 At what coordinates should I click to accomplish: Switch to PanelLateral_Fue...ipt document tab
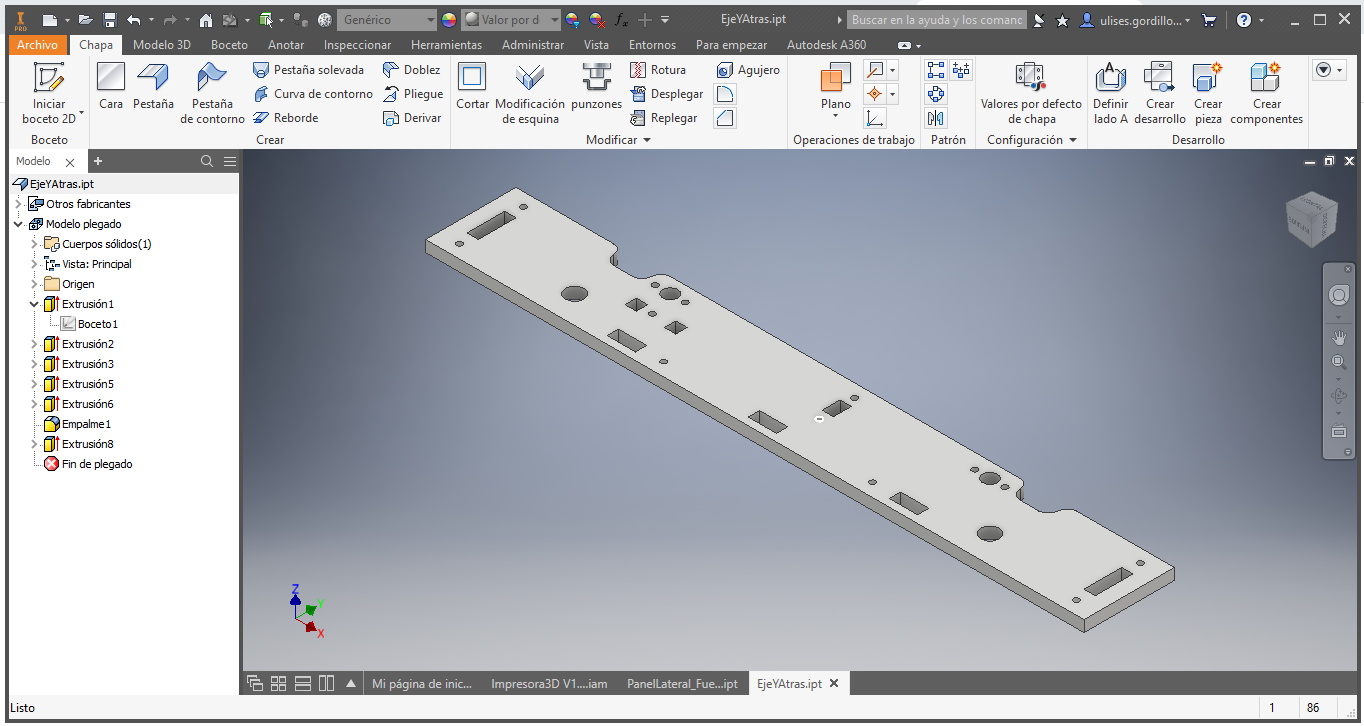pyautogui.click(x=682, y=684)
